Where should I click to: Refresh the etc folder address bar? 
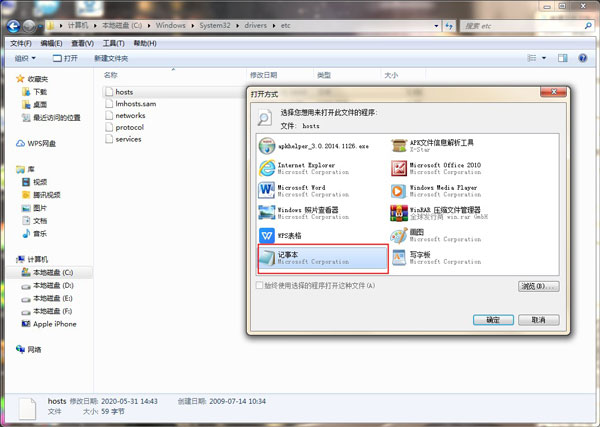click(449, 26)
